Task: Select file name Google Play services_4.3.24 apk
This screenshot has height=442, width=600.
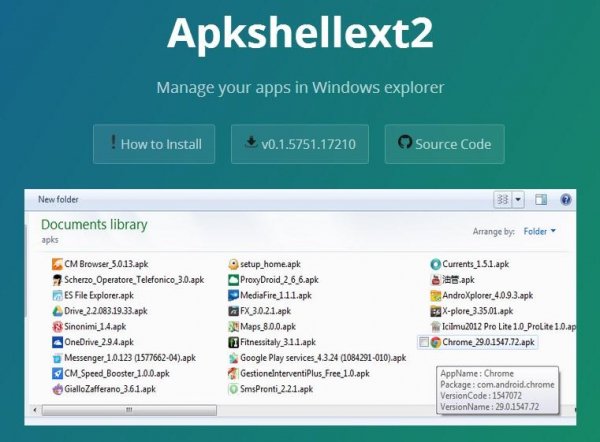Action: pyautogui.click(x=323, y=358)
